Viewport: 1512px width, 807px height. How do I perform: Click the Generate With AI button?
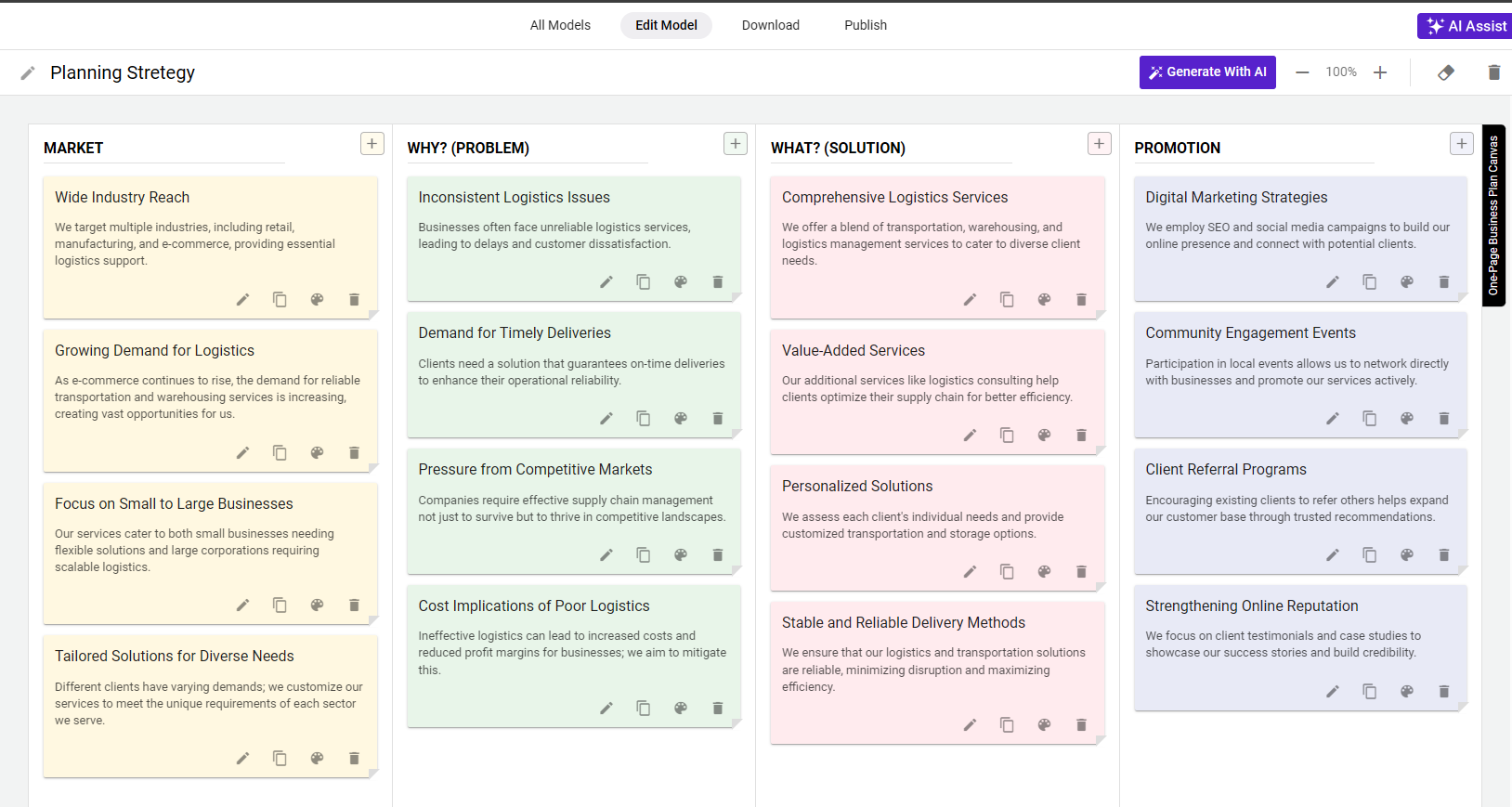[1206, 72]
